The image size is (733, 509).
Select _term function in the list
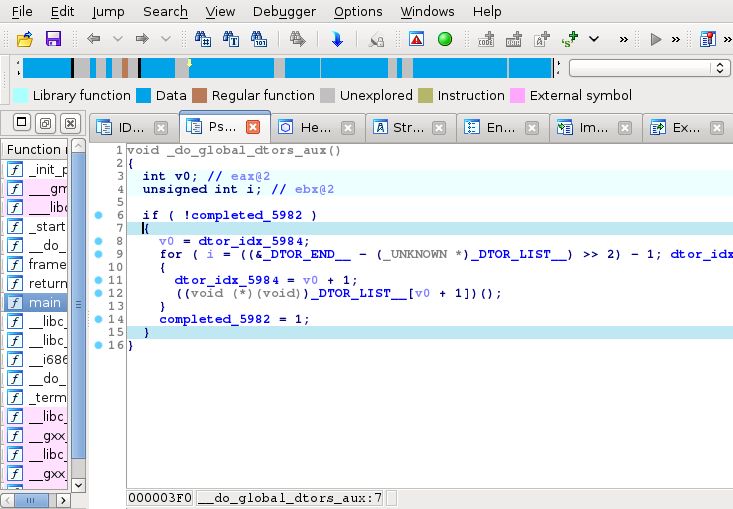coord(36,397)
